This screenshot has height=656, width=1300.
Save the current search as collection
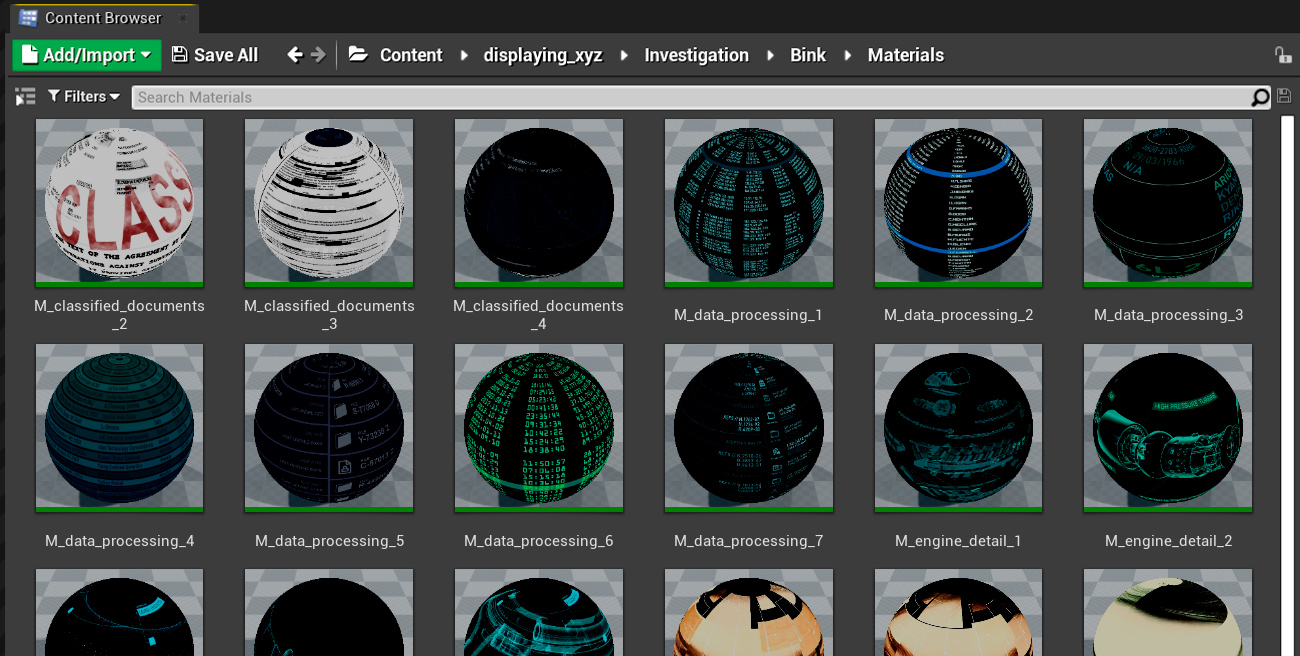point(1285,97)
